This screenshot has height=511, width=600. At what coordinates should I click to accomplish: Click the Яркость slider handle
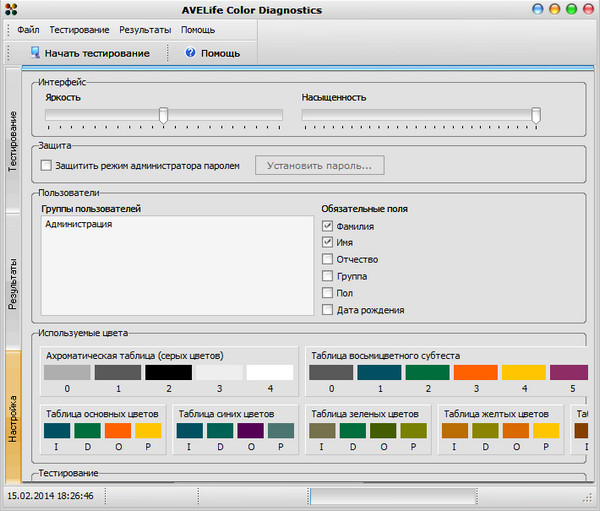163,116
